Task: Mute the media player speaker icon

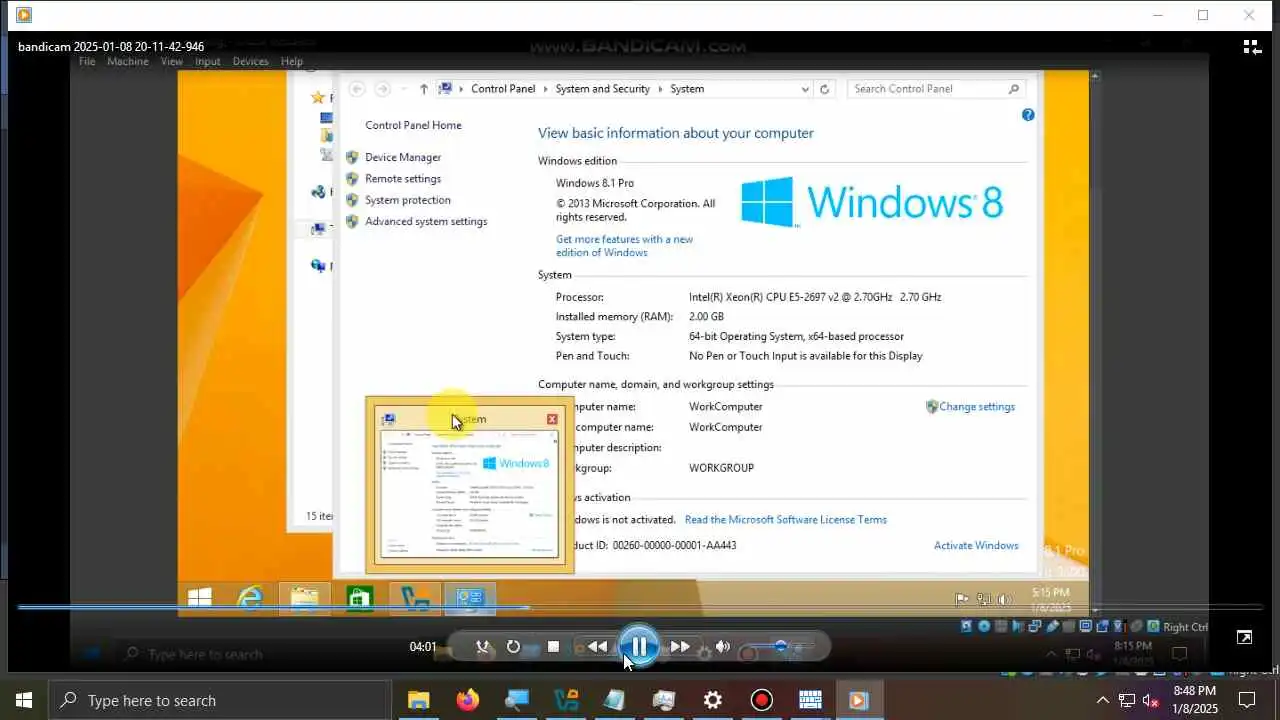Action: click(x=722, y=647)
